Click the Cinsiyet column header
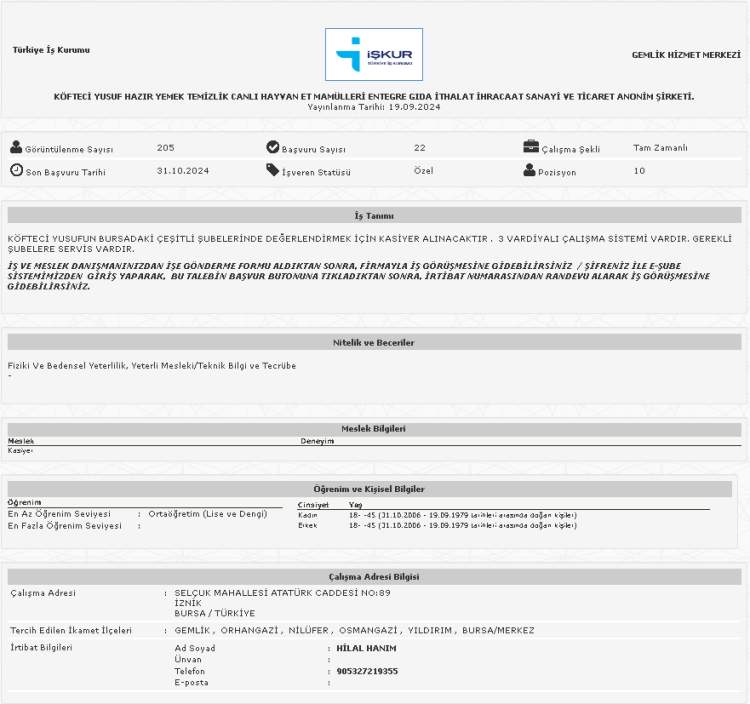The image size is (750, 704). [313, 505]
